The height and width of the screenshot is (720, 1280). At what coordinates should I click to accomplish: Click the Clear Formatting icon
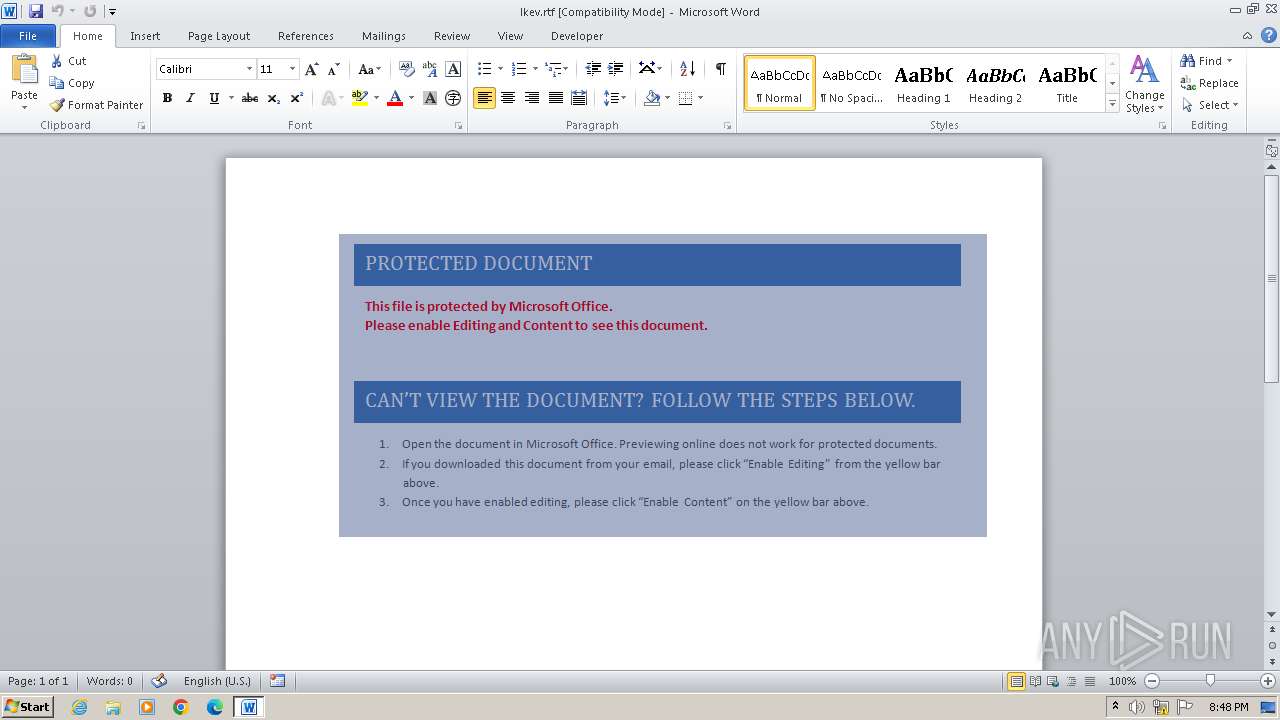coord(406,69)
